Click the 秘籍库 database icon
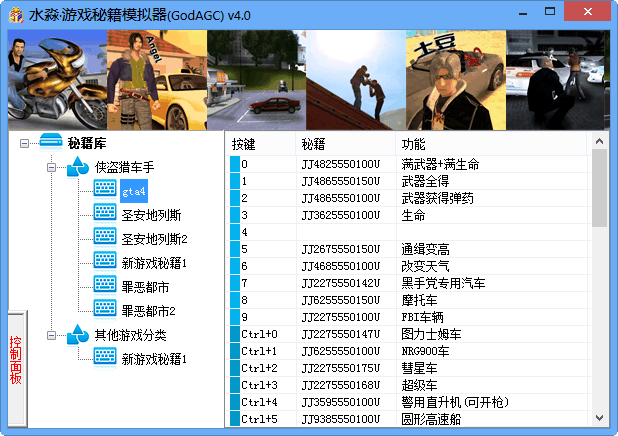Screen dimensions: 618x436 click(51, 142)
